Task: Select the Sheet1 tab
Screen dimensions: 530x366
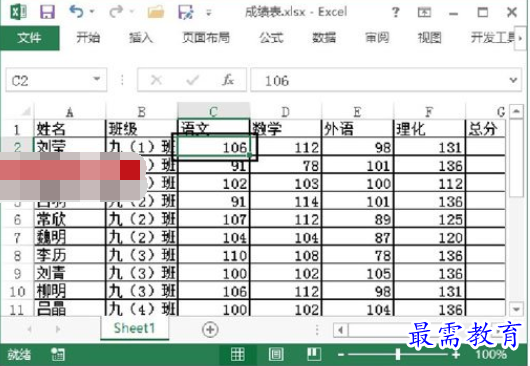Action: 134,328
